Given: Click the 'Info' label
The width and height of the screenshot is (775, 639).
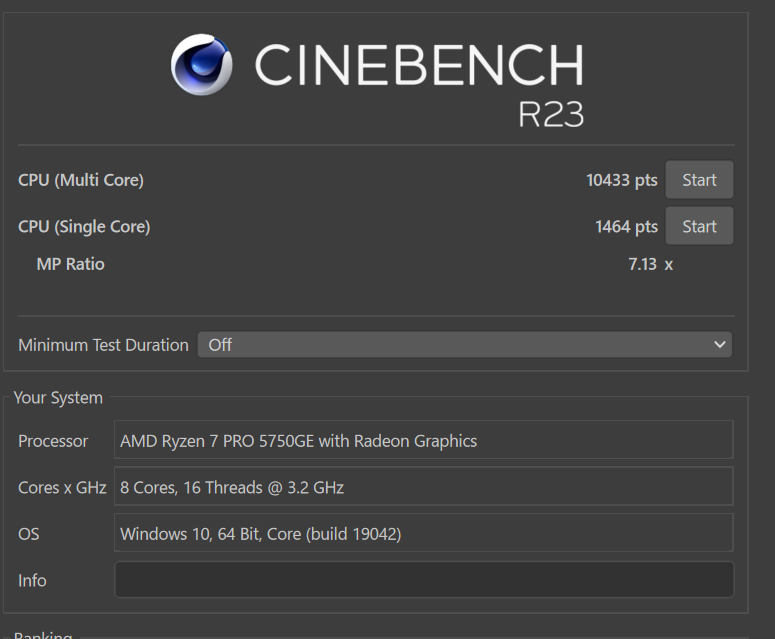Looking at the screenshot, I should (x=32, y=581).
